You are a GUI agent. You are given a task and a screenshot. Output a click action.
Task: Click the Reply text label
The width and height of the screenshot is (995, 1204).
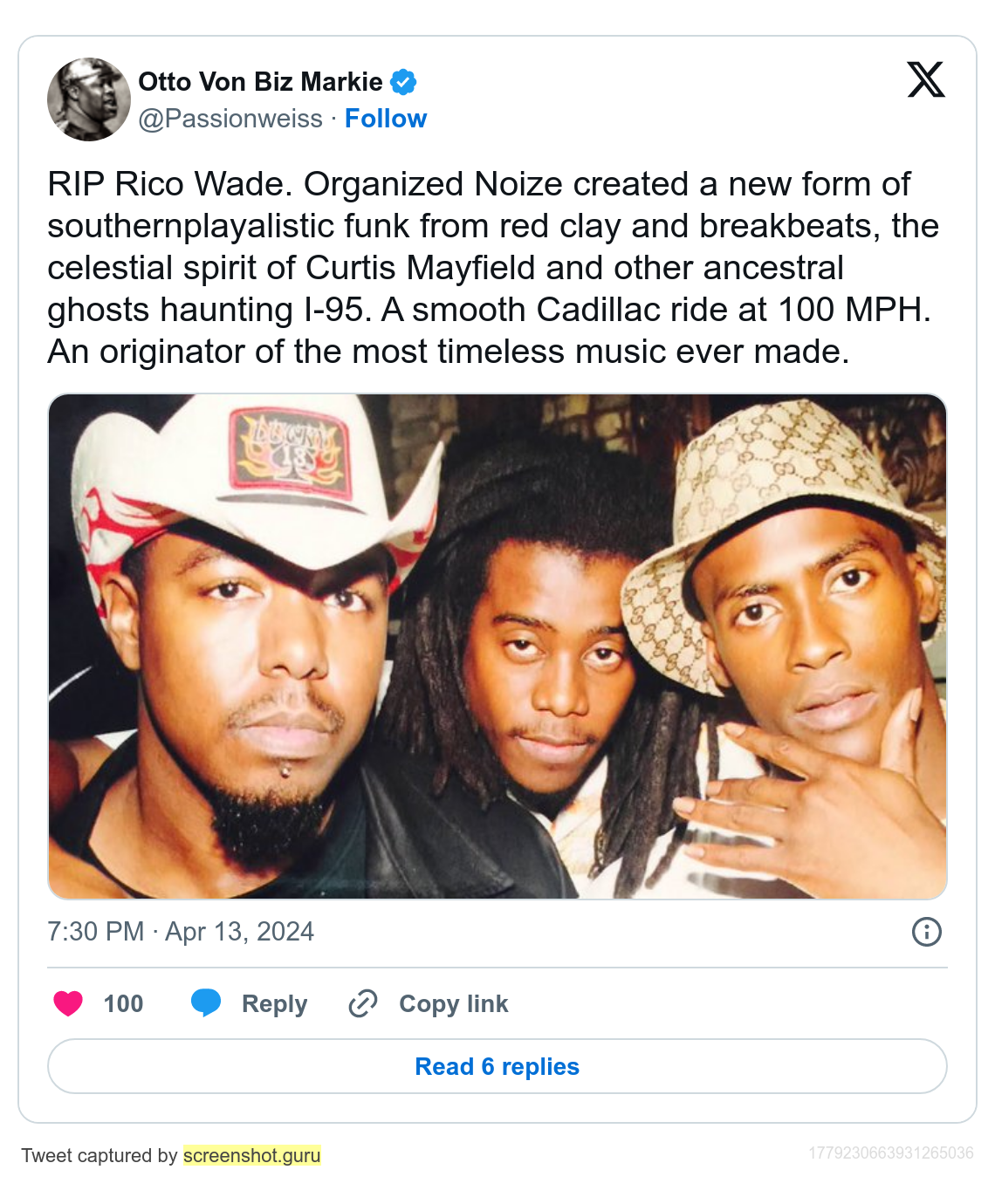274,1004
